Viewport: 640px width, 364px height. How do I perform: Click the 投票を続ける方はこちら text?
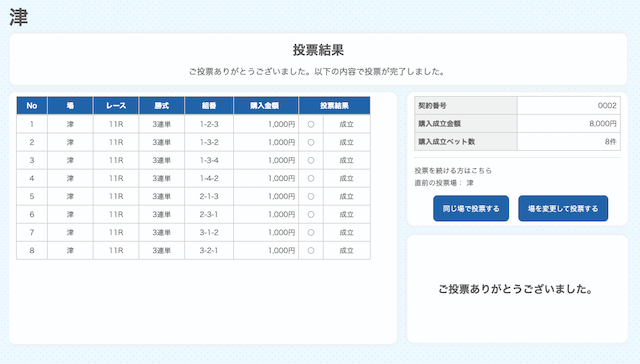point(453,171)
